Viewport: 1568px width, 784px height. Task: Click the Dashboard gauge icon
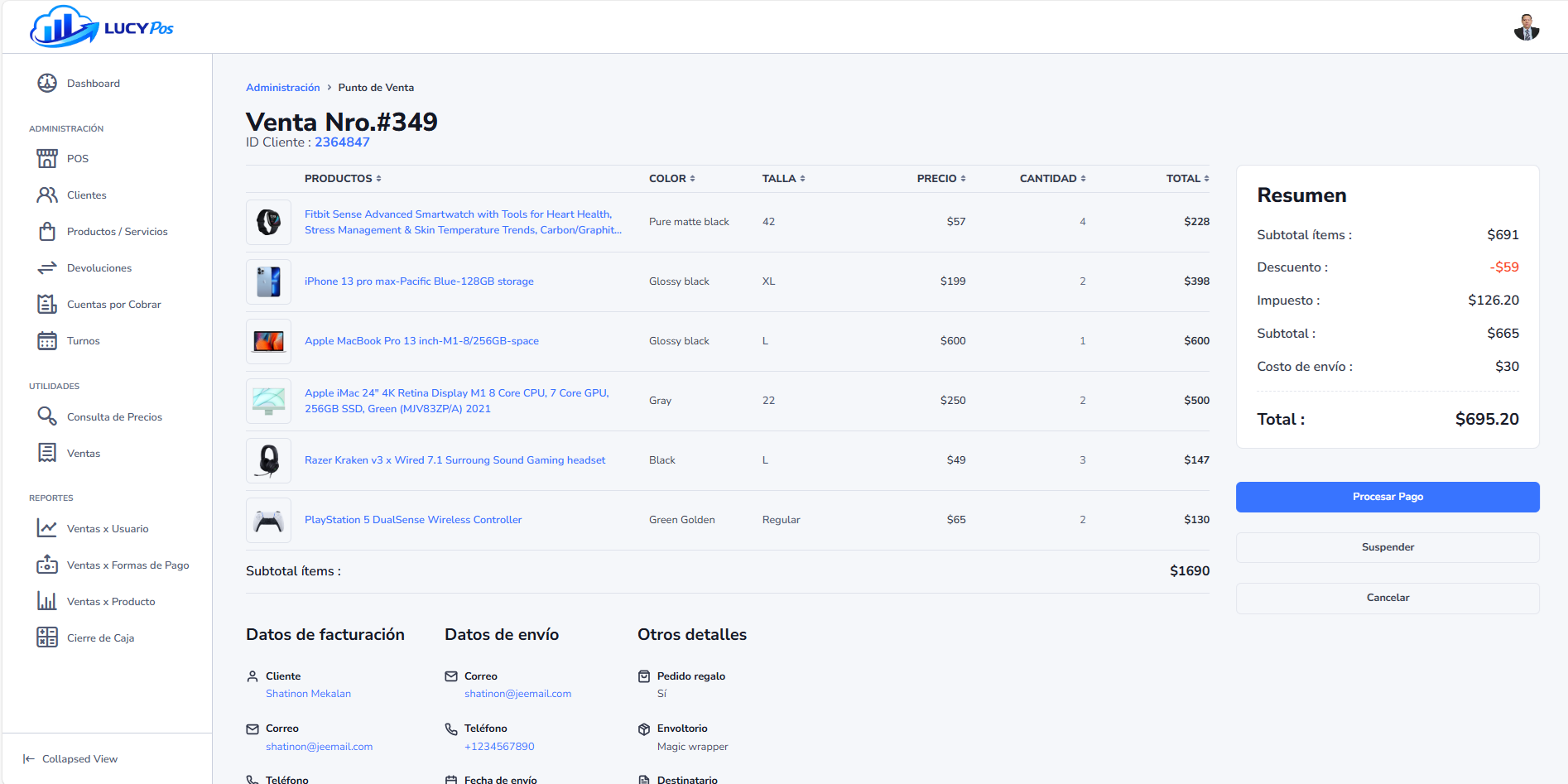(x=47, y=83)
